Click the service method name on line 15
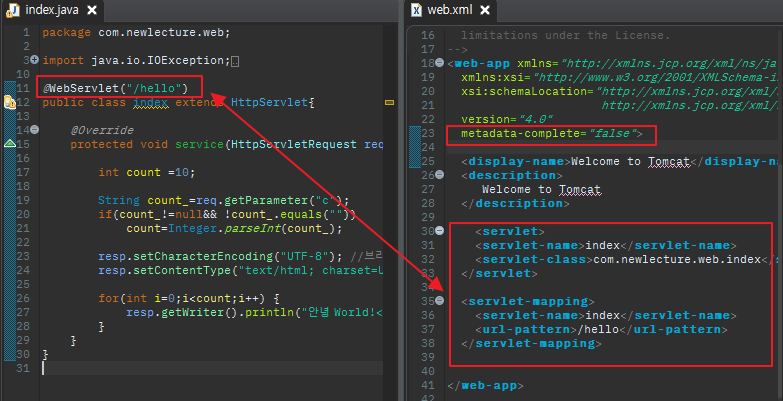The image size is (783, 401). pos(199,145)
